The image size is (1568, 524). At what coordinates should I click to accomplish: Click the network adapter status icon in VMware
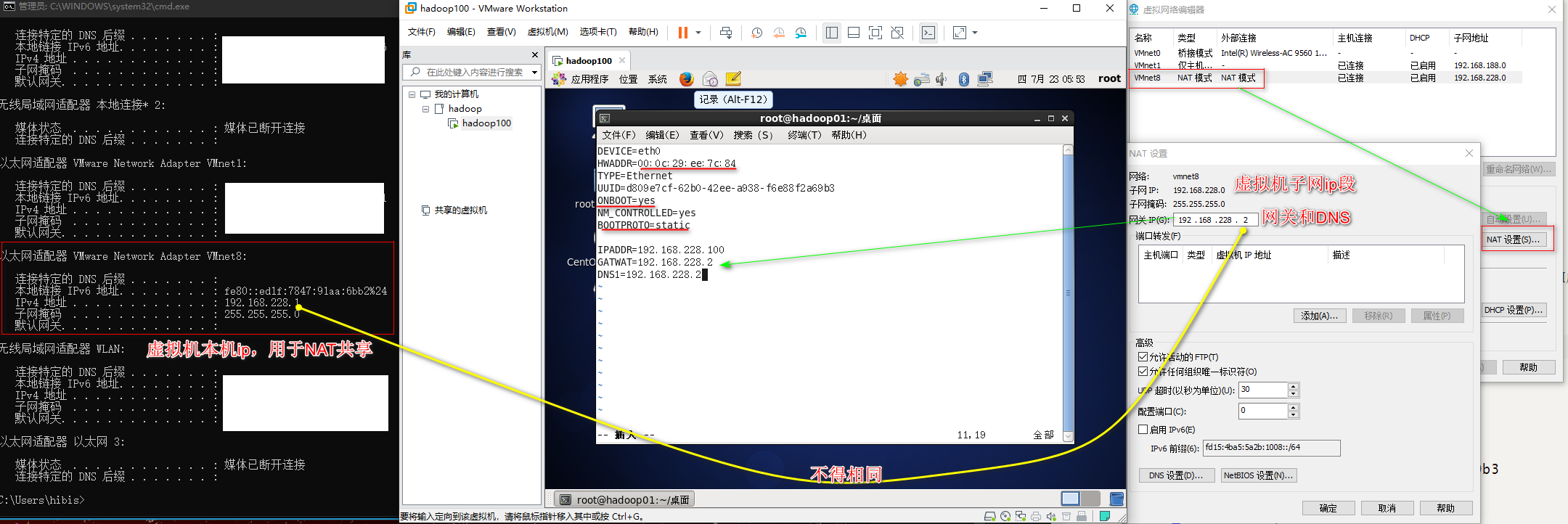pyautogui.click(x=1021, y=517)
